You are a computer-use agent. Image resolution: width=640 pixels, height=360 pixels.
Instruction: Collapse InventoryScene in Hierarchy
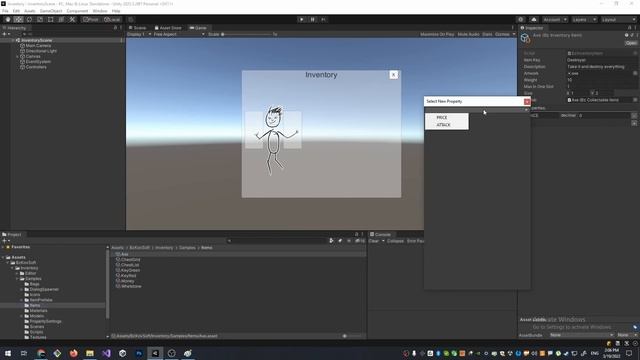(x=12, y=40)
